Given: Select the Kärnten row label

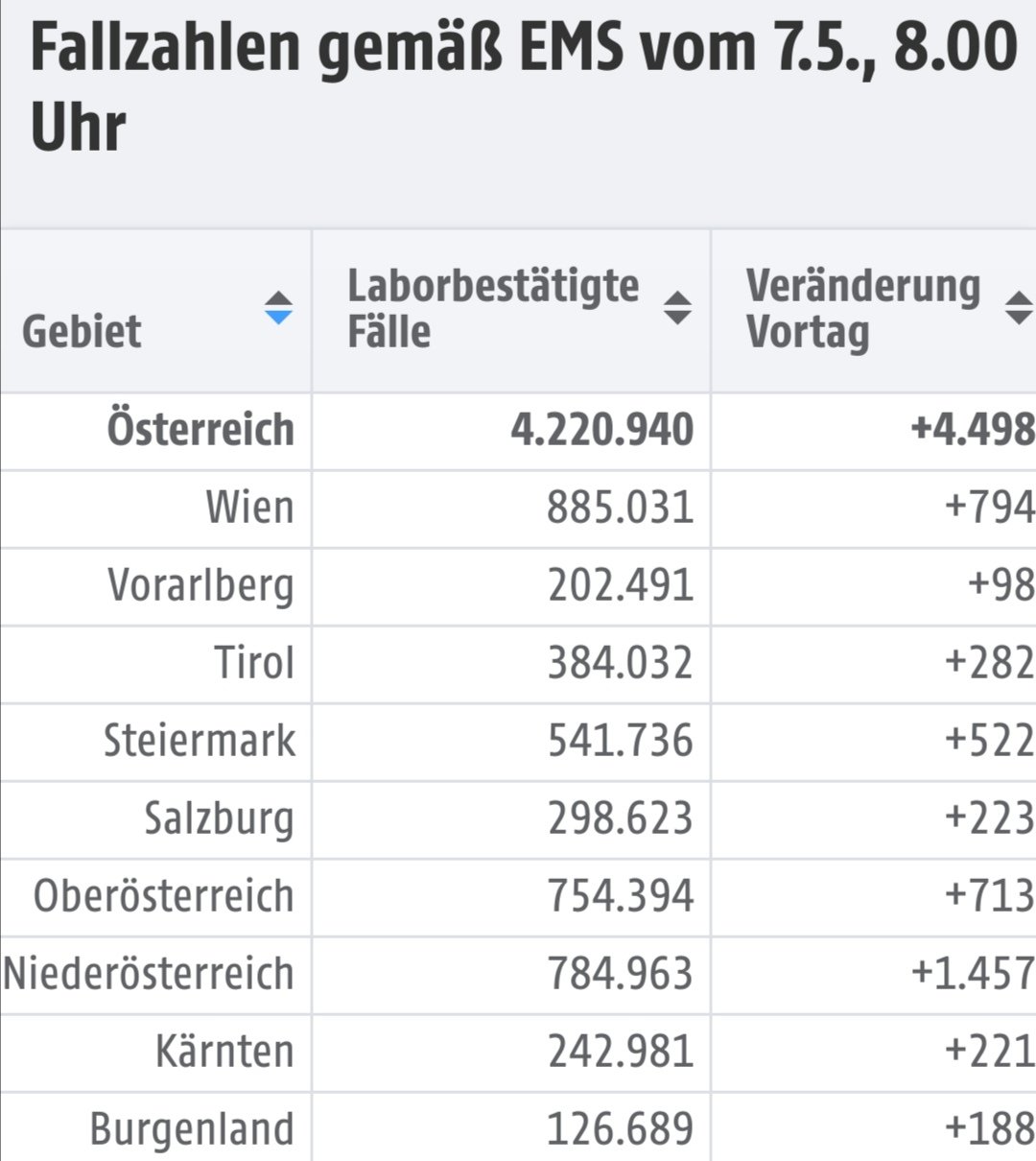Looking at the screenshot, I should click(224, 1051).
